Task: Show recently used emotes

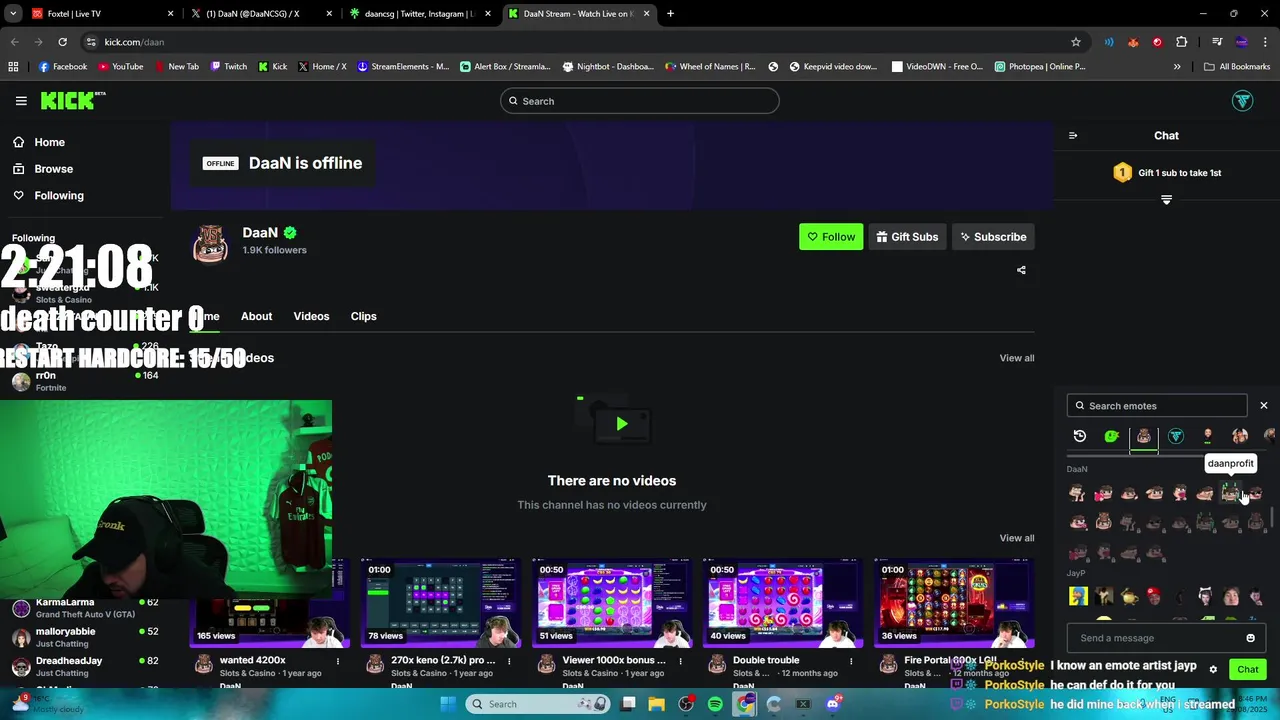Action: 1080,436
